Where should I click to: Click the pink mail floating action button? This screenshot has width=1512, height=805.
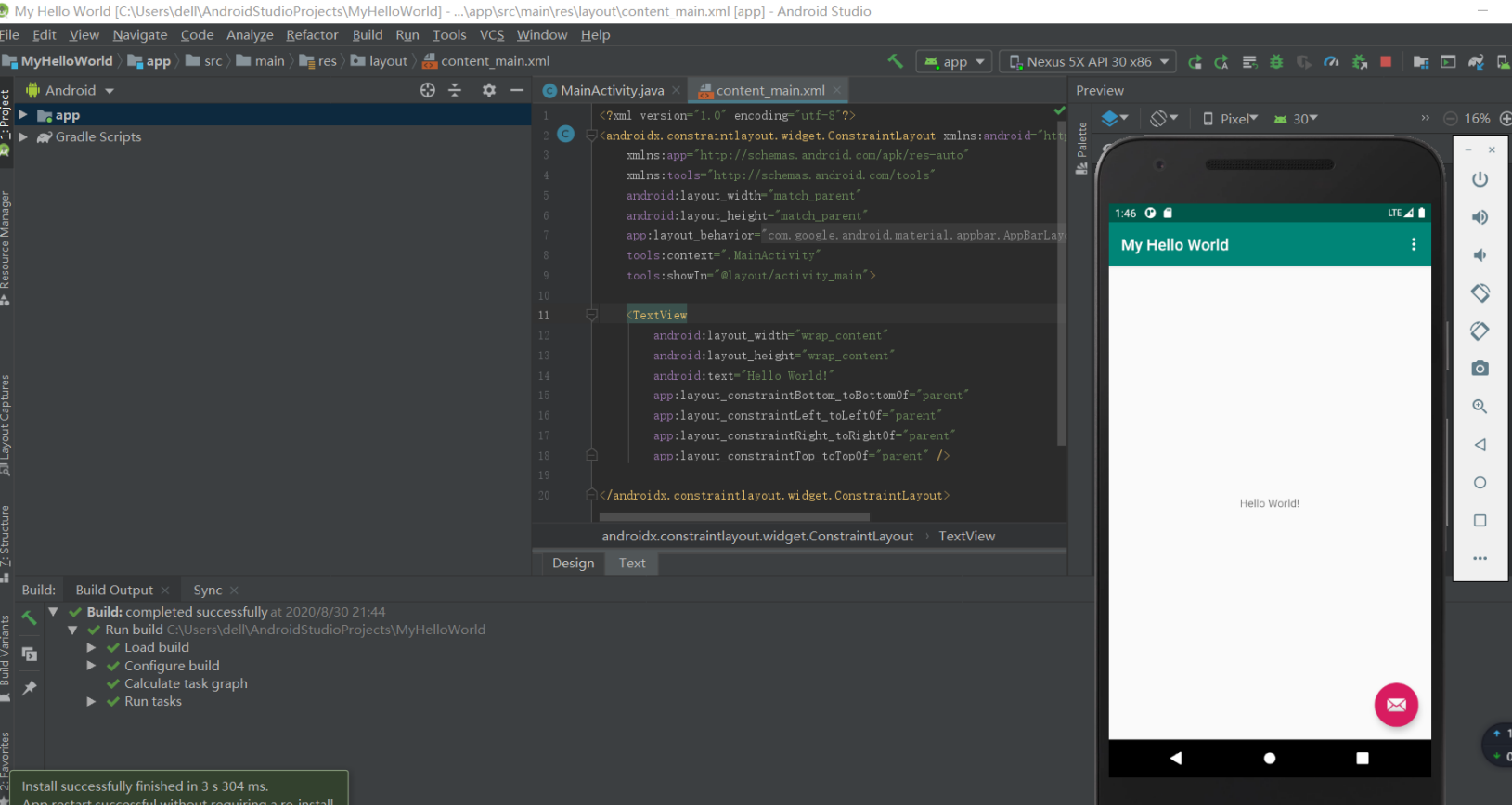(x=1395, y=705)
